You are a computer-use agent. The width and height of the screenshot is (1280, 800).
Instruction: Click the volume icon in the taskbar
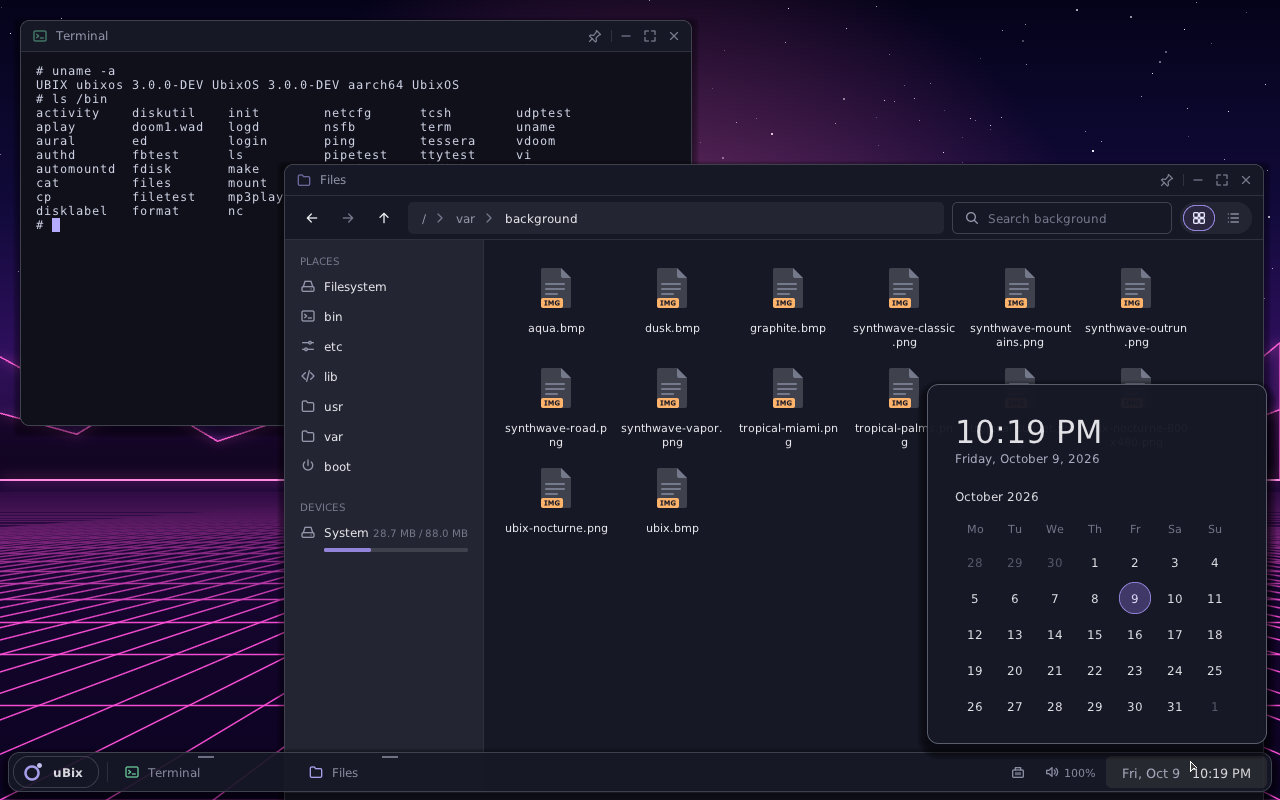tap(1051, 772)
